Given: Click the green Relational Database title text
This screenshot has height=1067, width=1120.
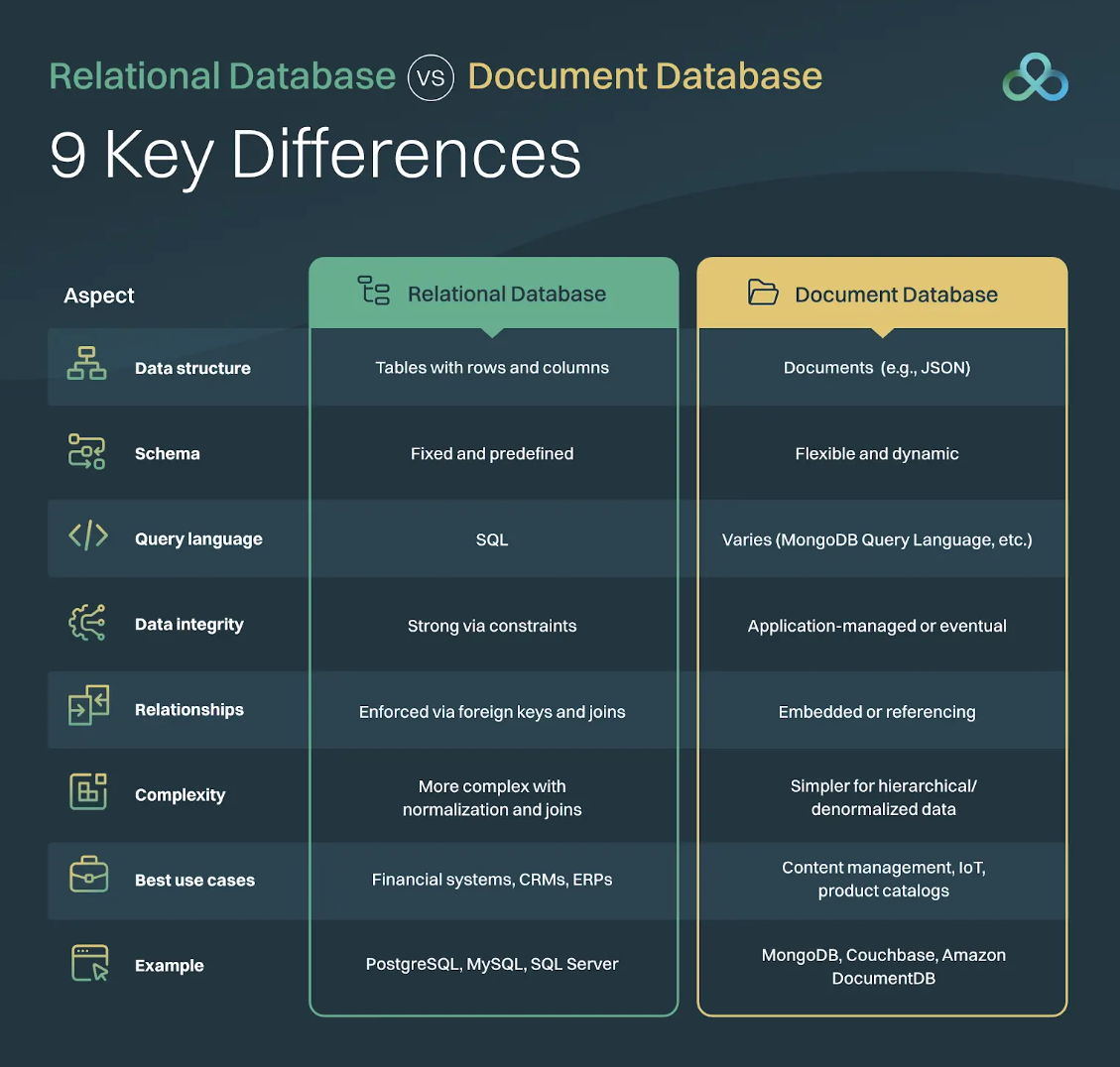Looking at the screenshot, I should click(222, 76).
